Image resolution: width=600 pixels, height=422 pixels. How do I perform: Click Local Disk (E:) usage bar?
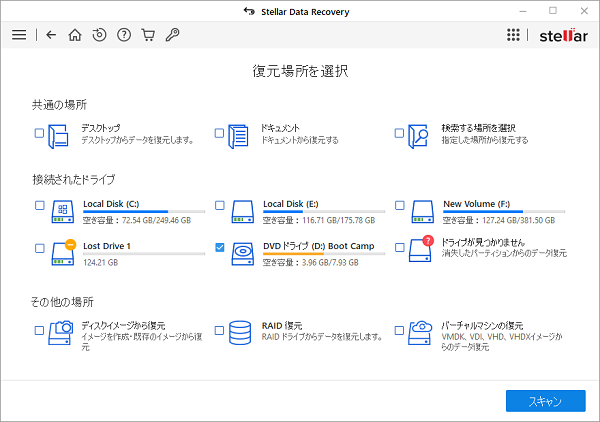point(324,211)
